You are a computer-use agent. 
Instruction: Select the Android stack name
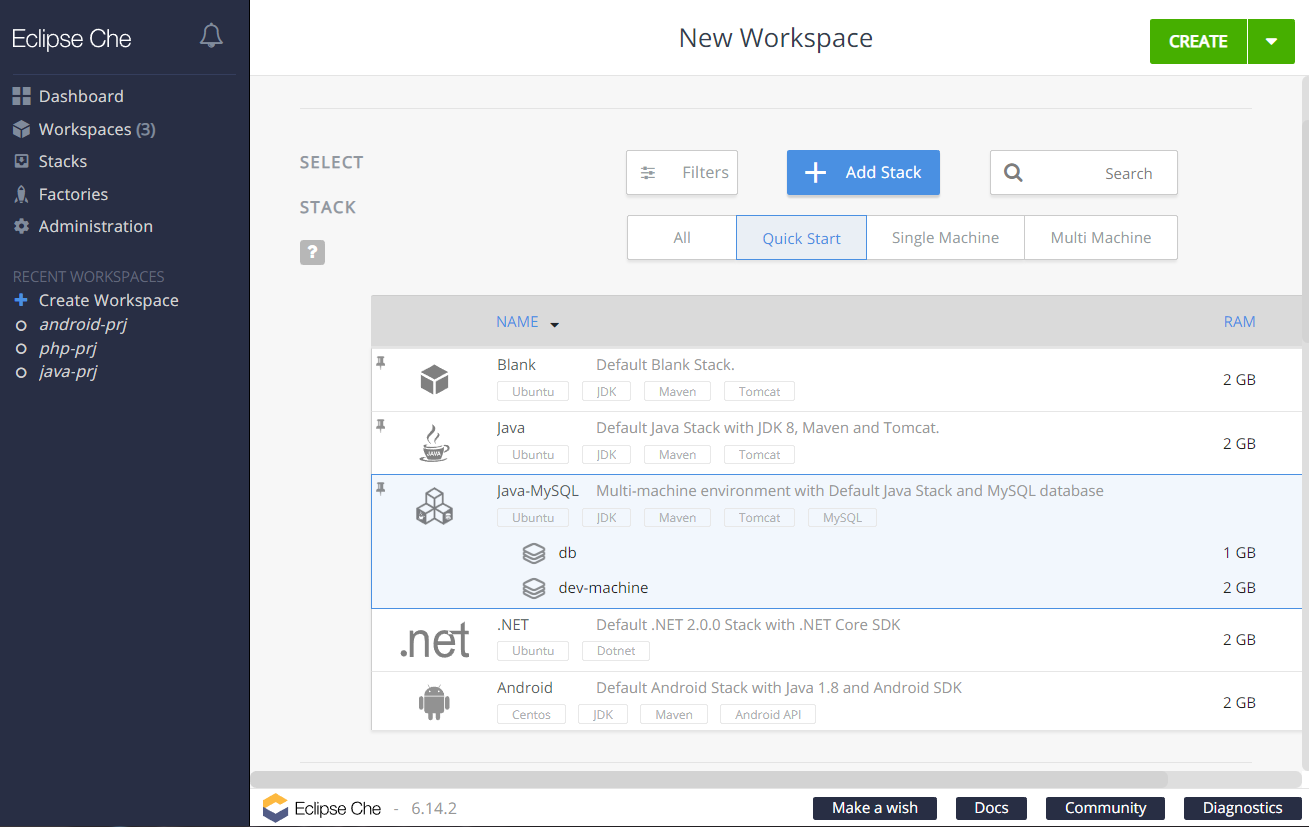(525, 688)
